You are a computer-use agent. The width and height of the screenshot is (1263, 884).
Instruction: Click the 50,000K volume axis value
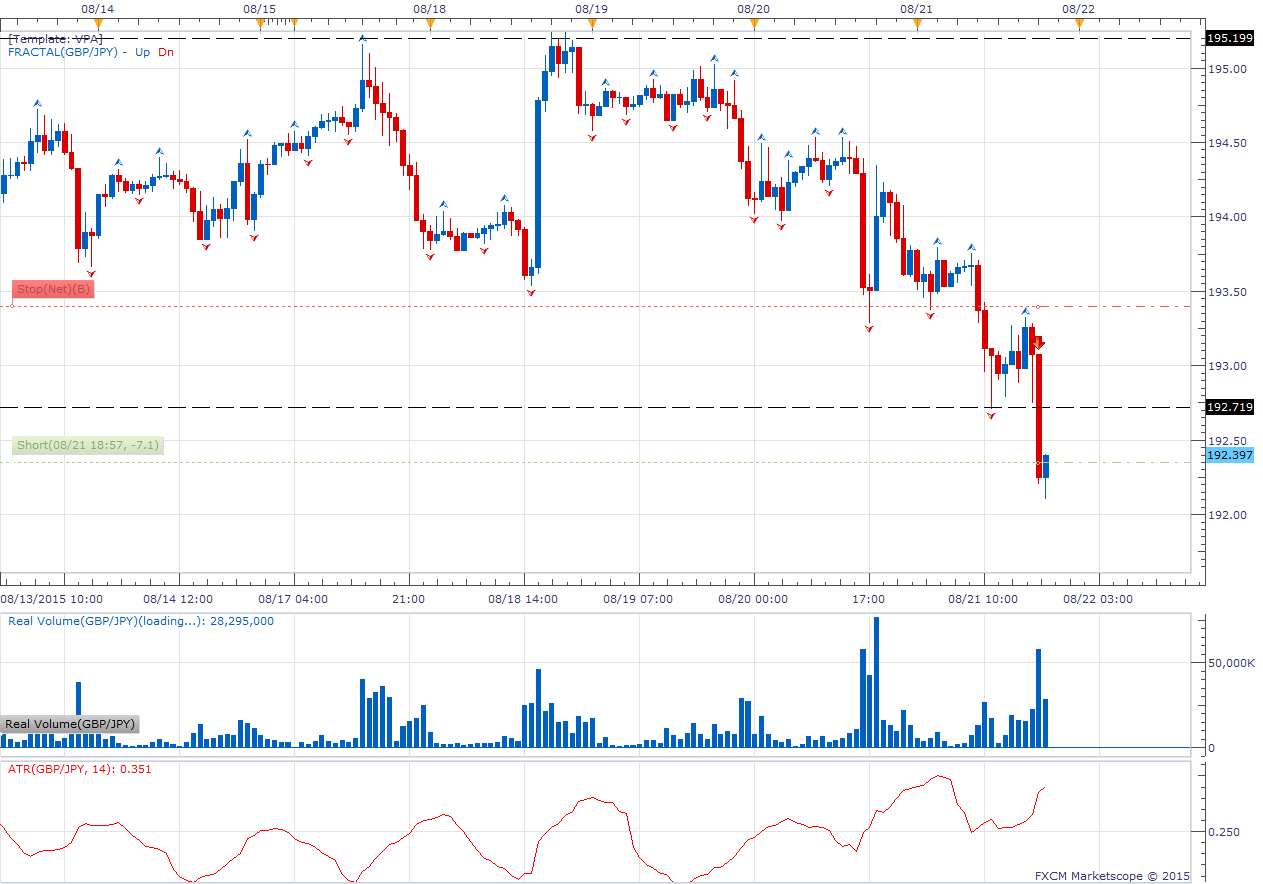tap(1231, 663)
